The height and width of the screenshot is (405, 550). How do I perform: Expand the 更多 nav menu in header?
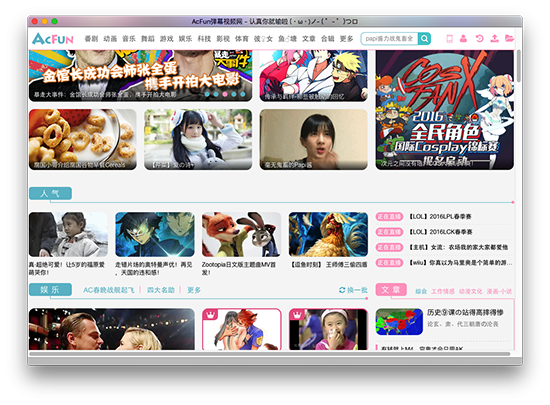pyautogui.click(x=347, y=39)
